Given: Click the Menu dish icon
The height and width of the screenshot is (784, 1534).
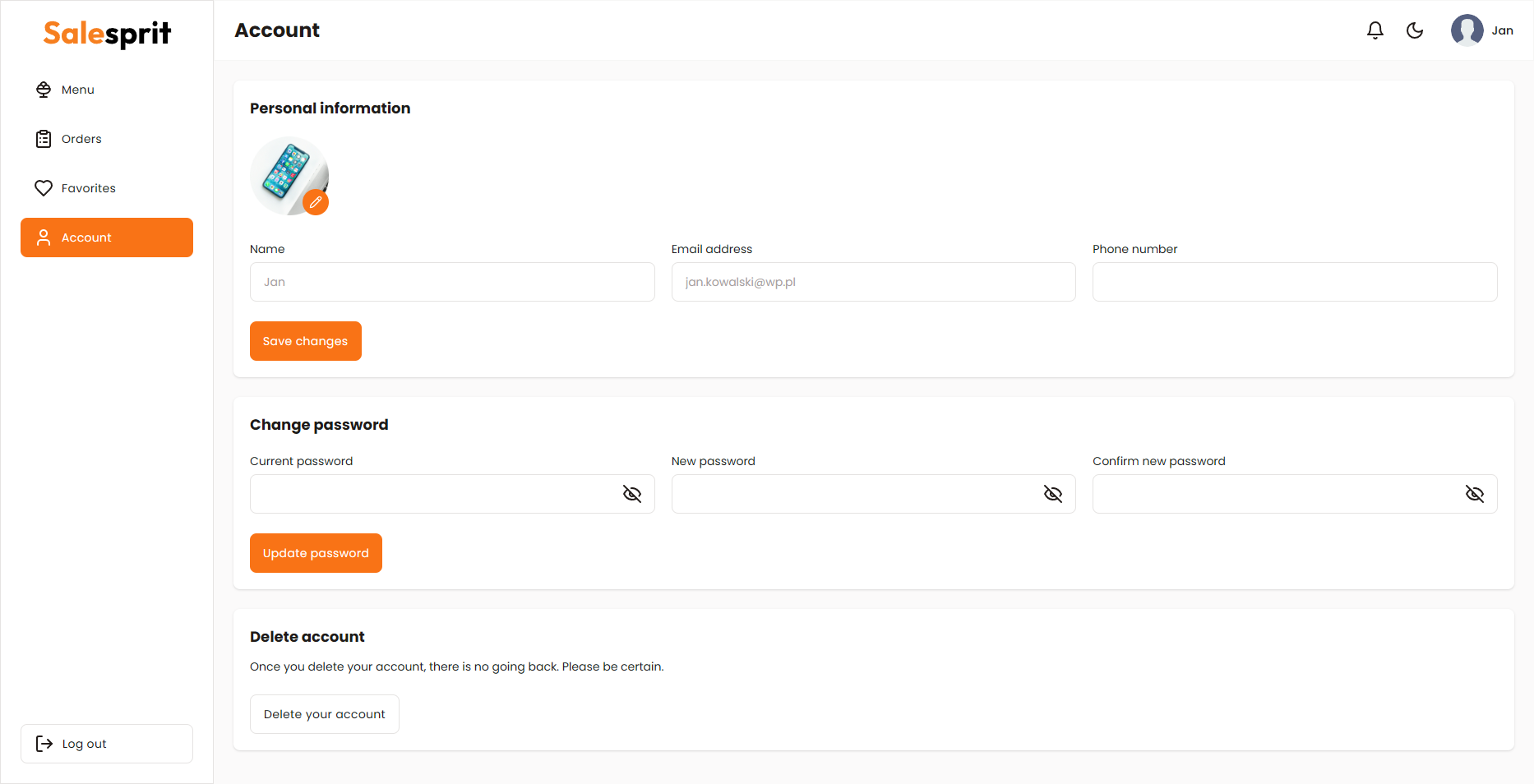Looking at the screenshot, I should click(44, 90).
